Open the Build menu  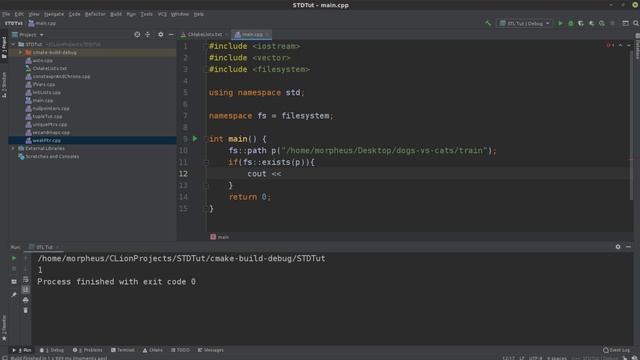(x=116, y=14)
